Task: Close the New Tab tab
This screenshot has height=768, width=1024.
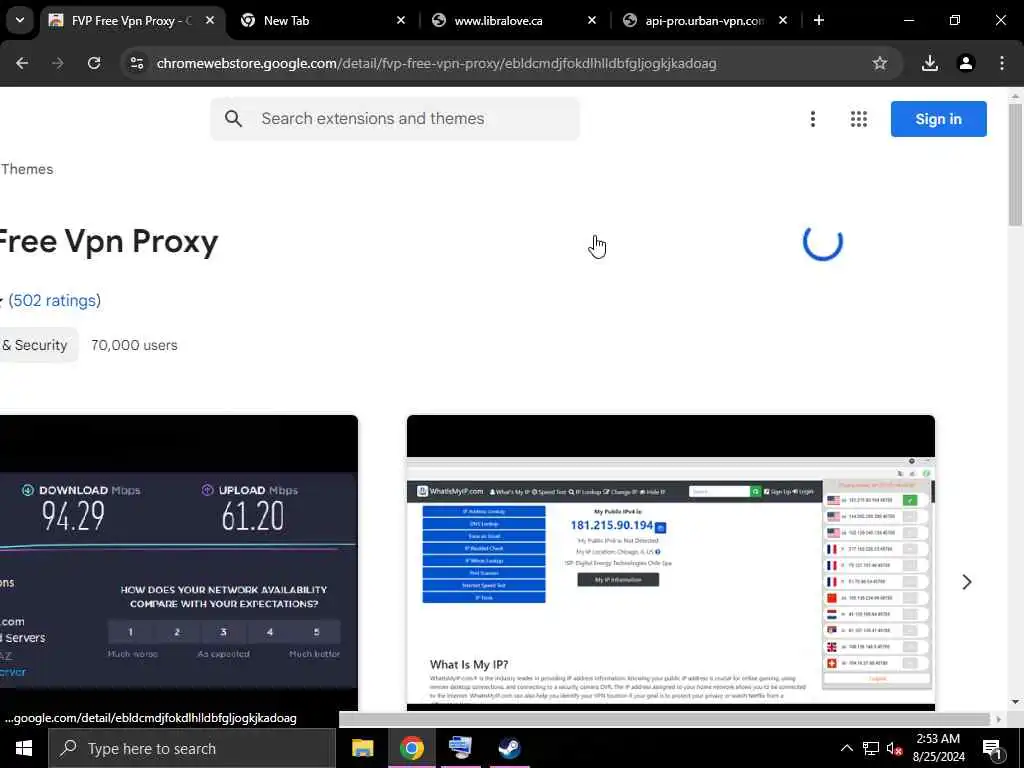Action: click(401, 21)
